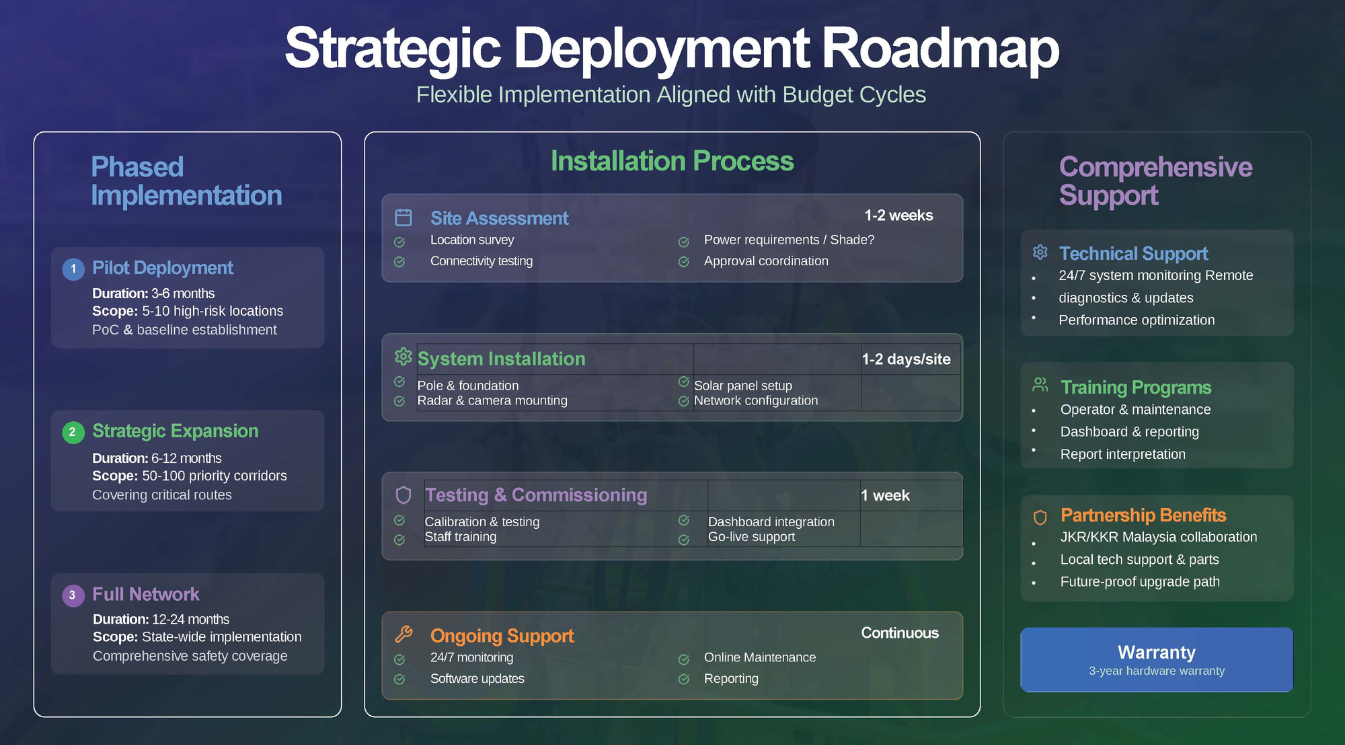
Task: Click the gear icon next to System Installation
Action: [403, 357]
